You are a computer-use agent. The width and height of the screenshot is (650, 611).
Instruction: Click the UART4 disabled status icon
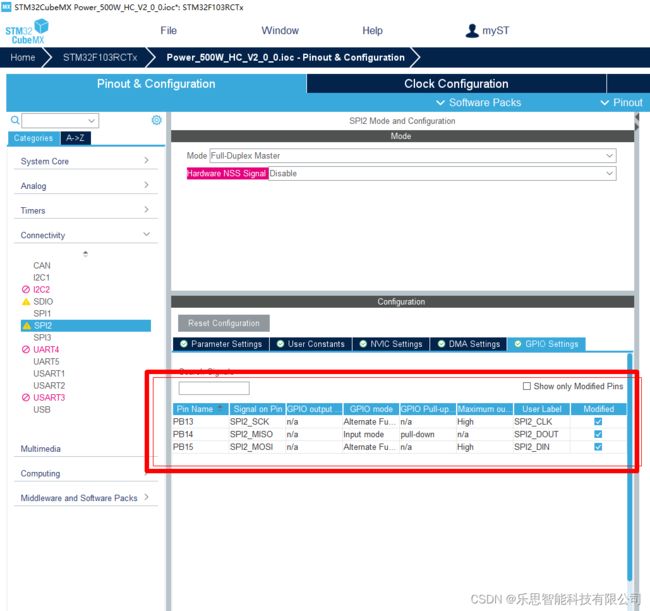[26, 349]
